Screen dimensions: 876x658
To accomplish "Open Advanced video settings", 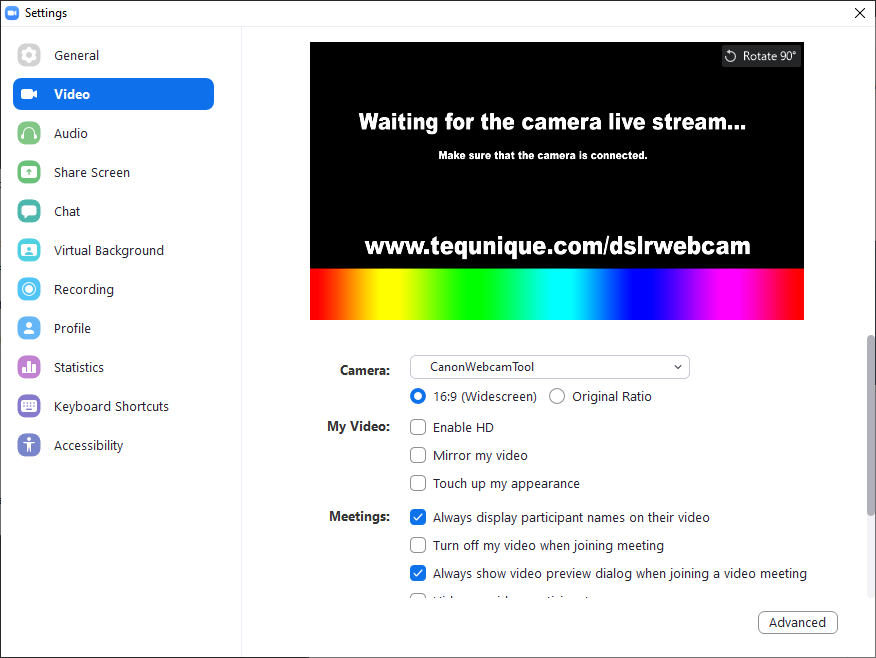I will point(798,622).
